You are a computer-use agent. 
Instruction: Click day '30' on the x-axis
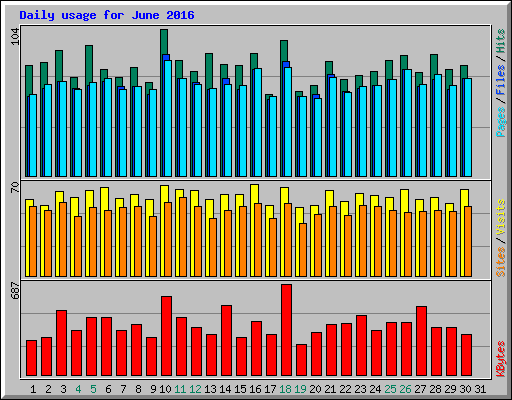[x=465, y=389]
